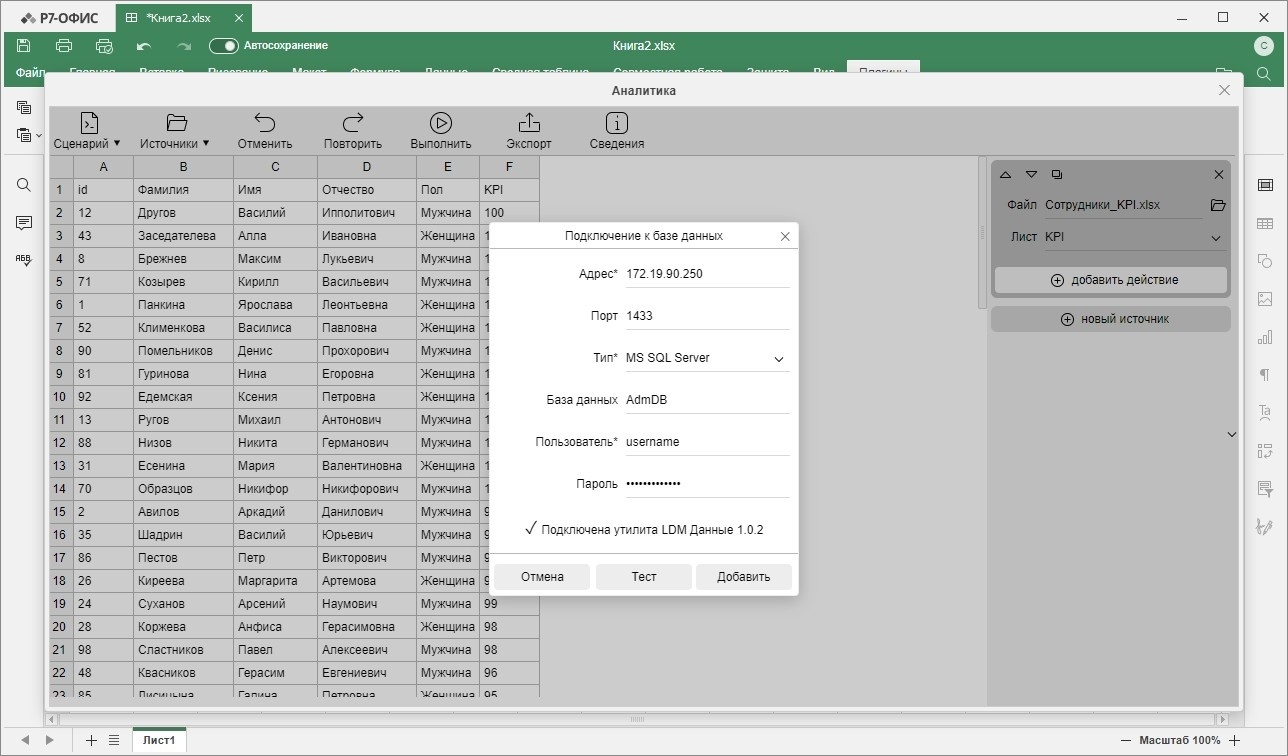The image size is (1288, 756).
Task: Open the Источники dropdown
Action: [175, 131]
